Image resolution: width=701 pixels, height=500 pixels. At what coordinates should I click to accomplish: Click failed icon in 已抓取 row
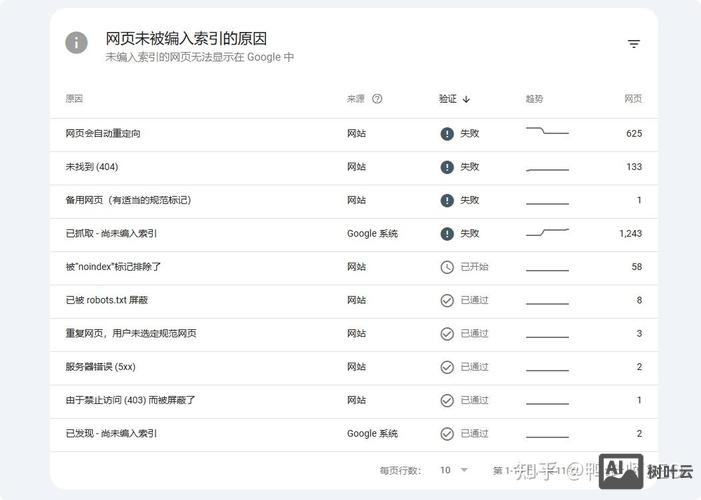pyautogui.click(x=447, y=233)
